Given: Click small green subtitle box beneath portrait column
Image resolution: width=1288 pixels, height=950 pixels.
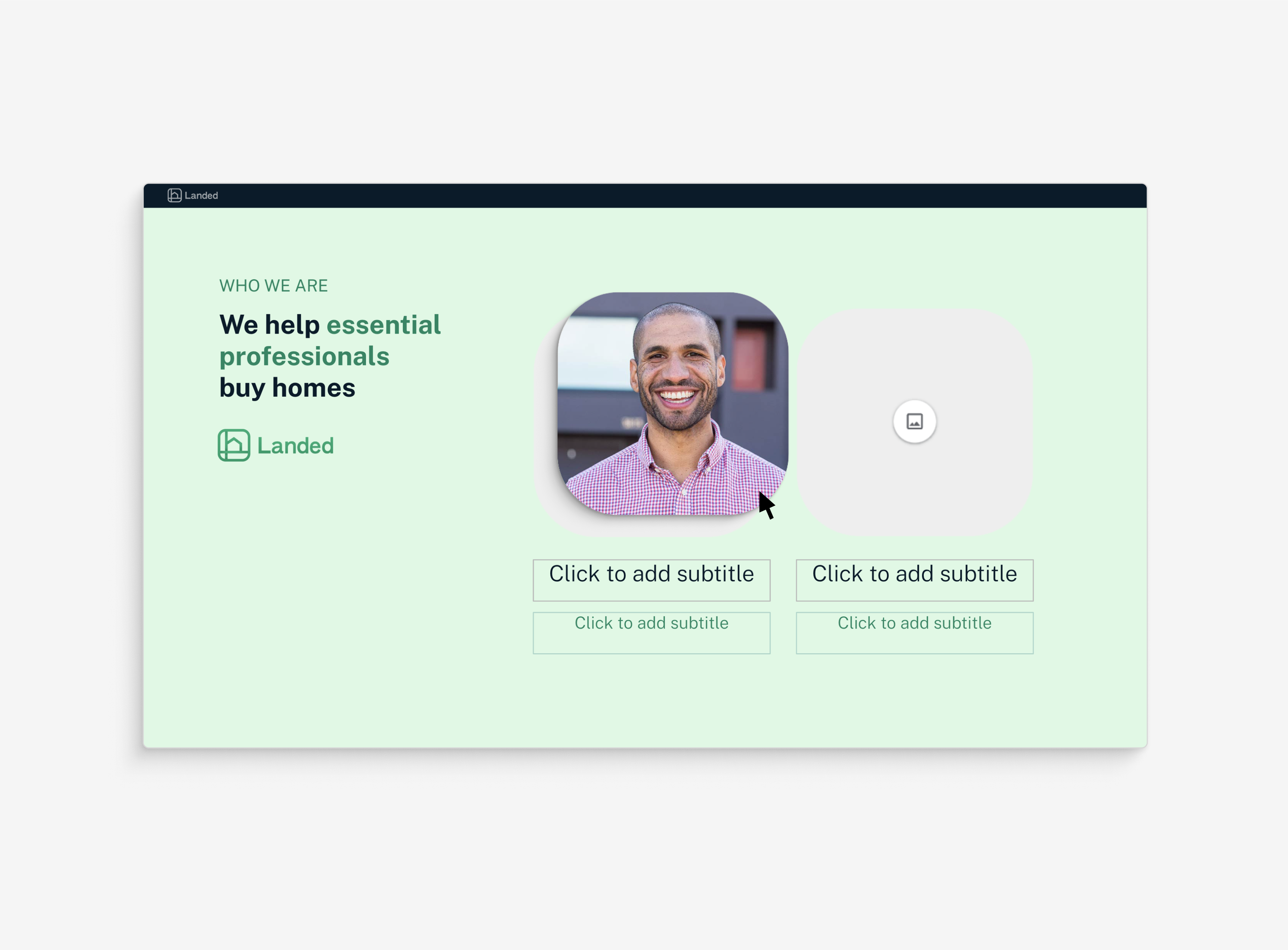Looking at the screenshot, I should click(x=651, y=632).
